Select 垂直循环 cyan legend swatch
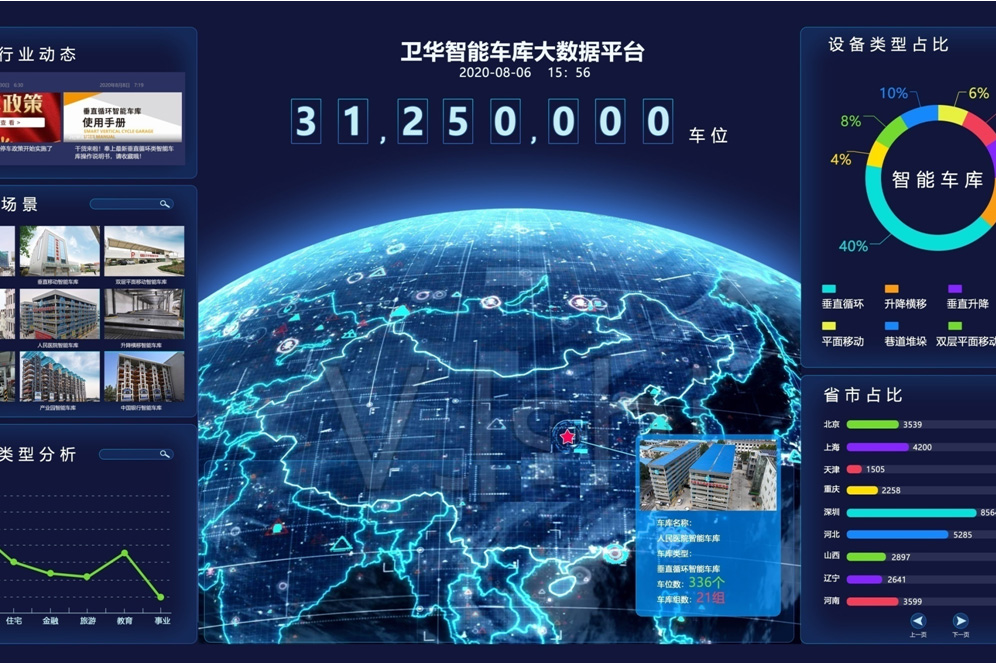 click(829, 288)
